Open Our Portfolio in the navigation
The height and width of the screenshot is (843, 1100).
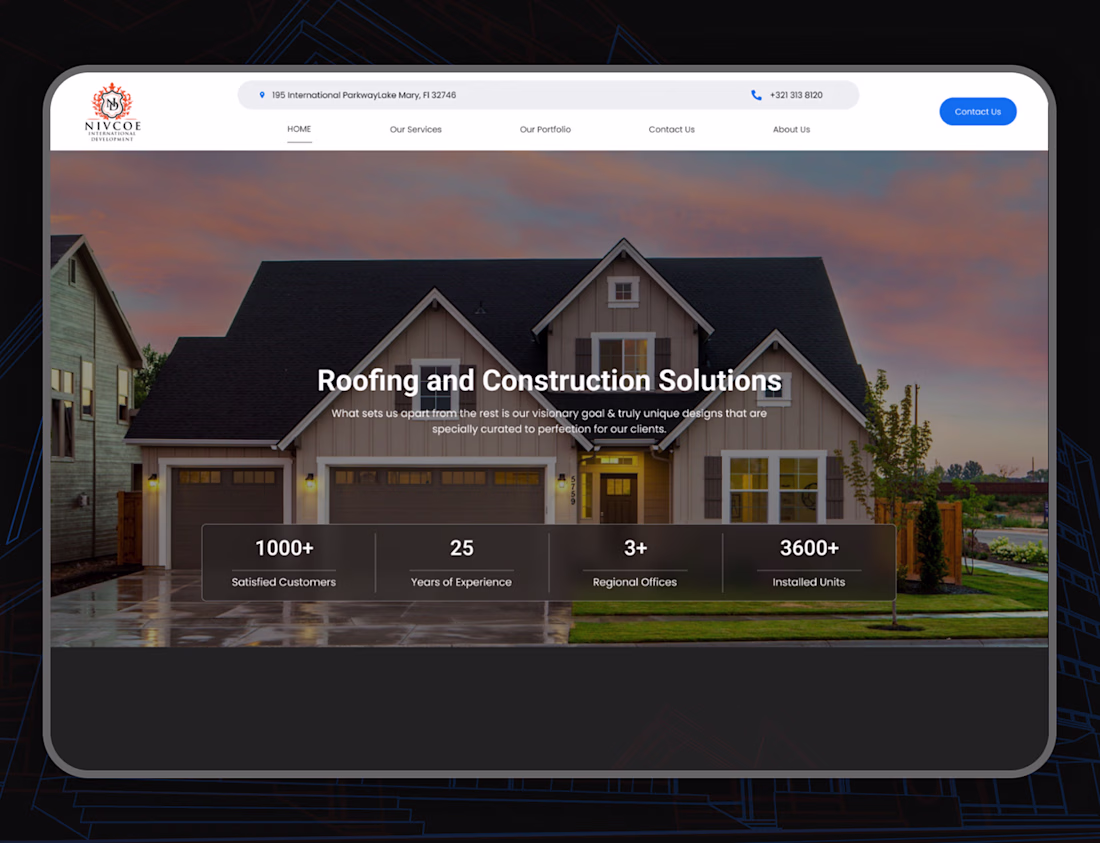(545, 130)
